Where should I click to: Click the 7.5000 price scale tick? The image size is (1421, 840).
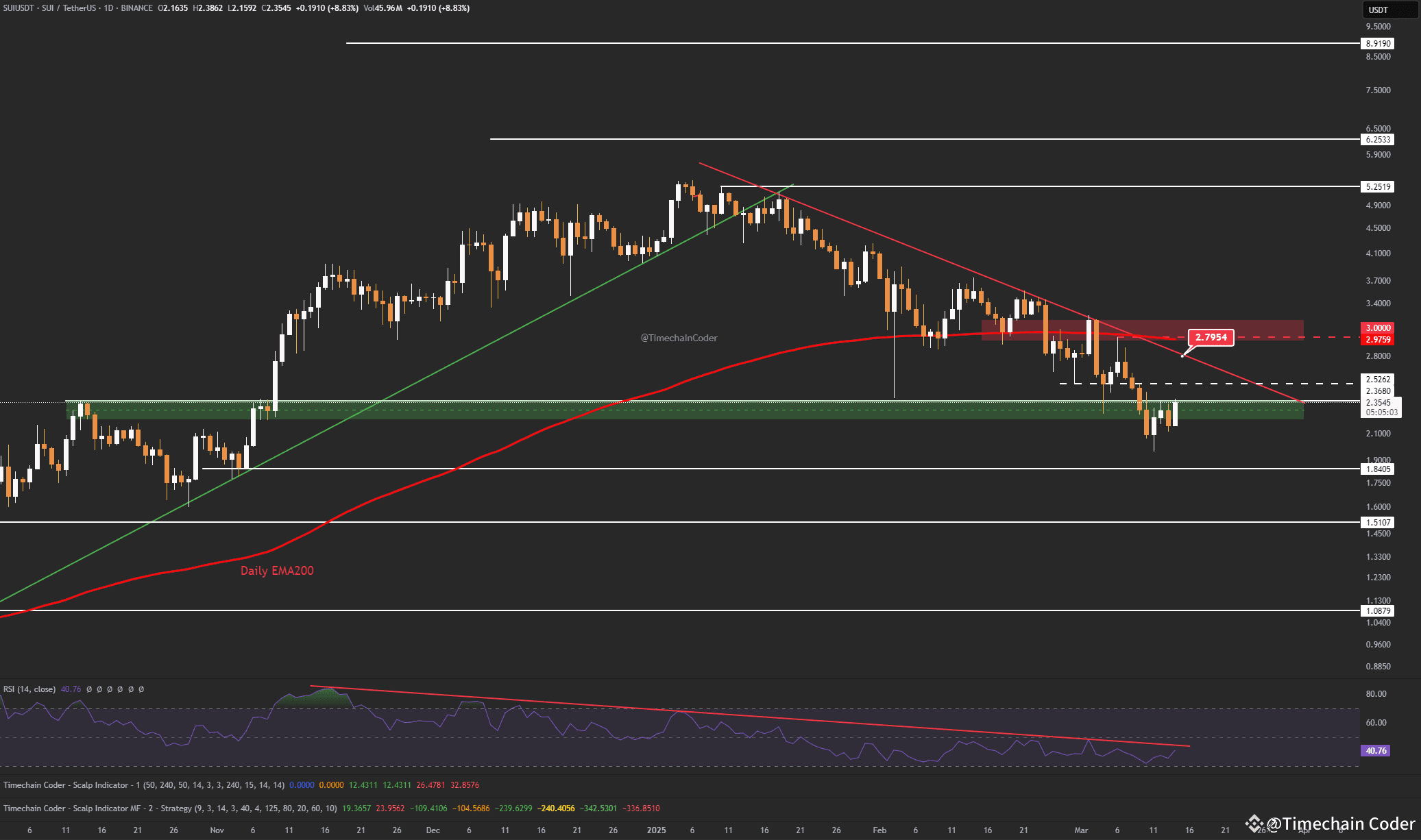[1379, 90]
